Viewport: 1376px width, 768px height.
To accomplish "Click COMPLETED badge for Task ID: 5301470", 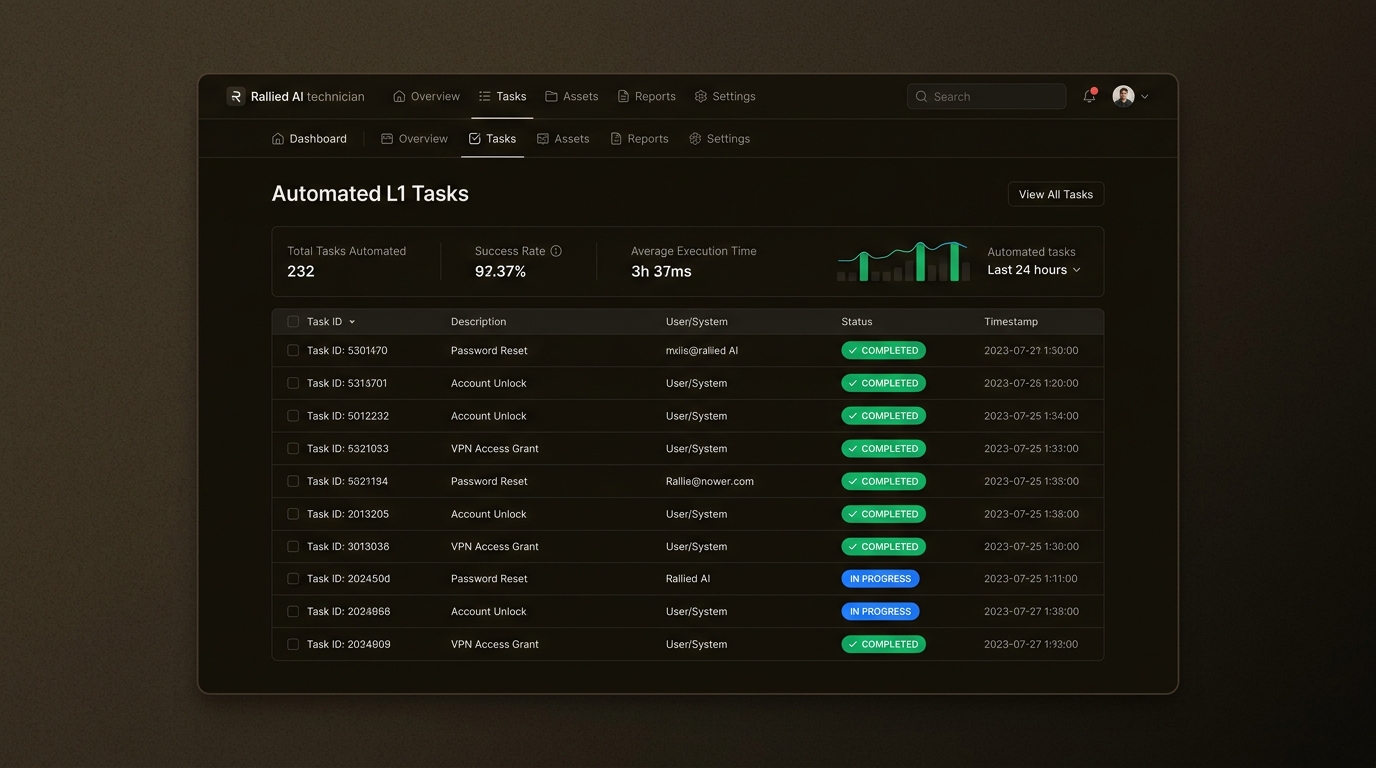I will (883, 351).
